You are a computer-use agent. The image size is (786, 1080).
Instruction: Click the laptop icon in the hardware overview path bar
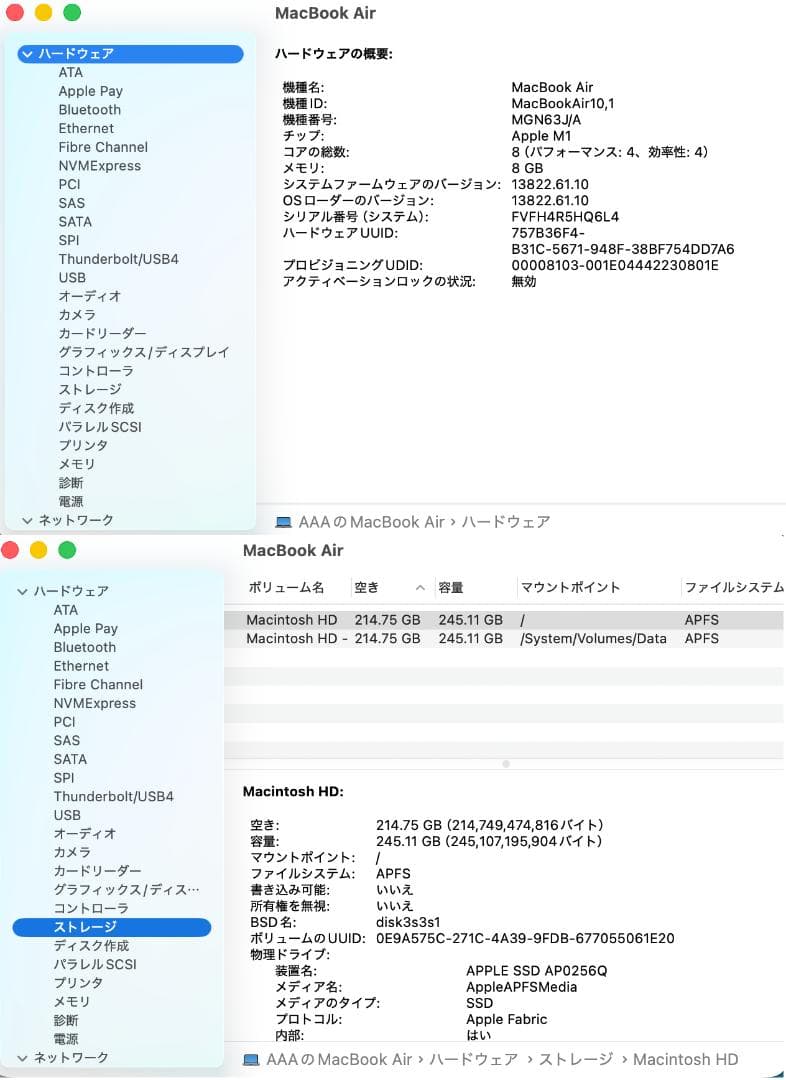tap(283, 522)
